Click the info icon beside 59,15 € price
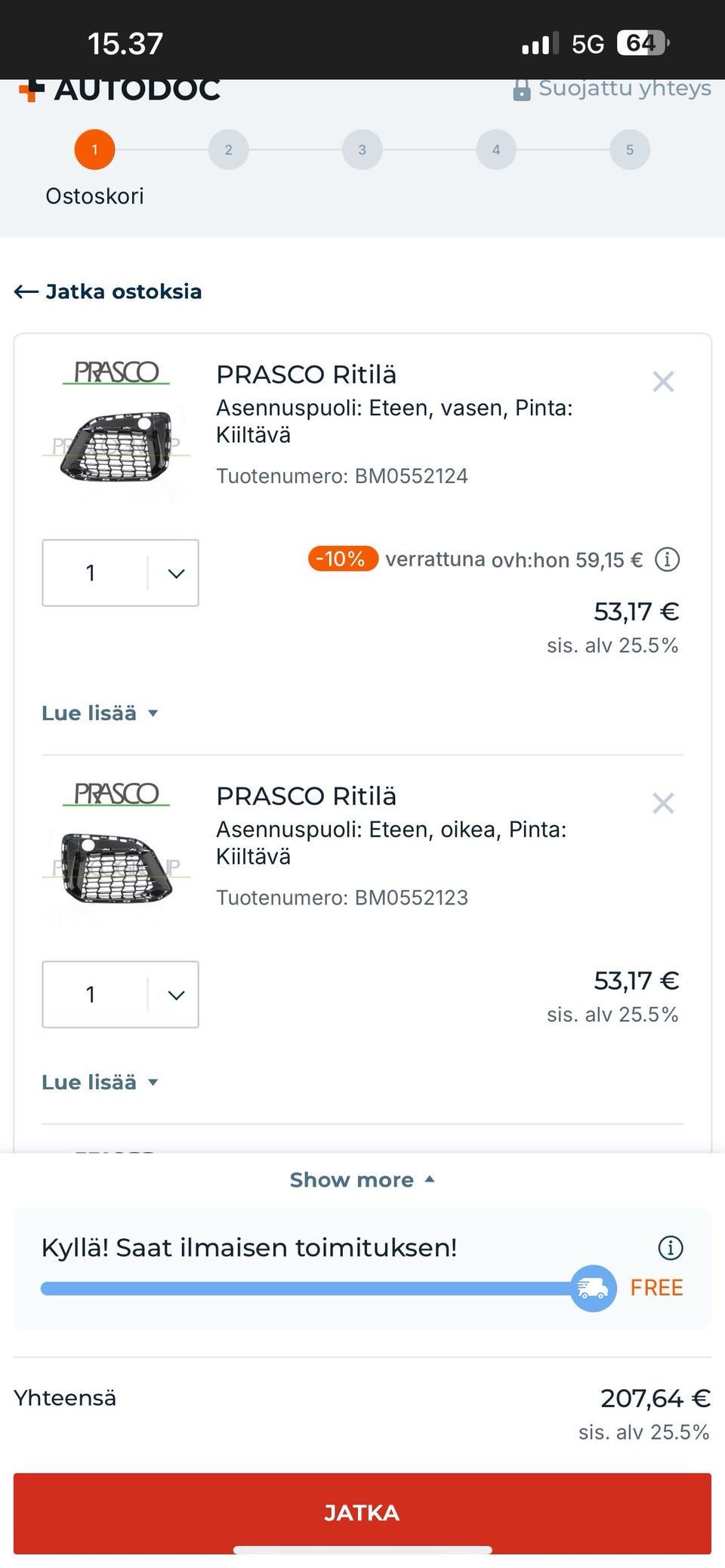This screenshot has width=725, height=1568. [x=667, y=560]
